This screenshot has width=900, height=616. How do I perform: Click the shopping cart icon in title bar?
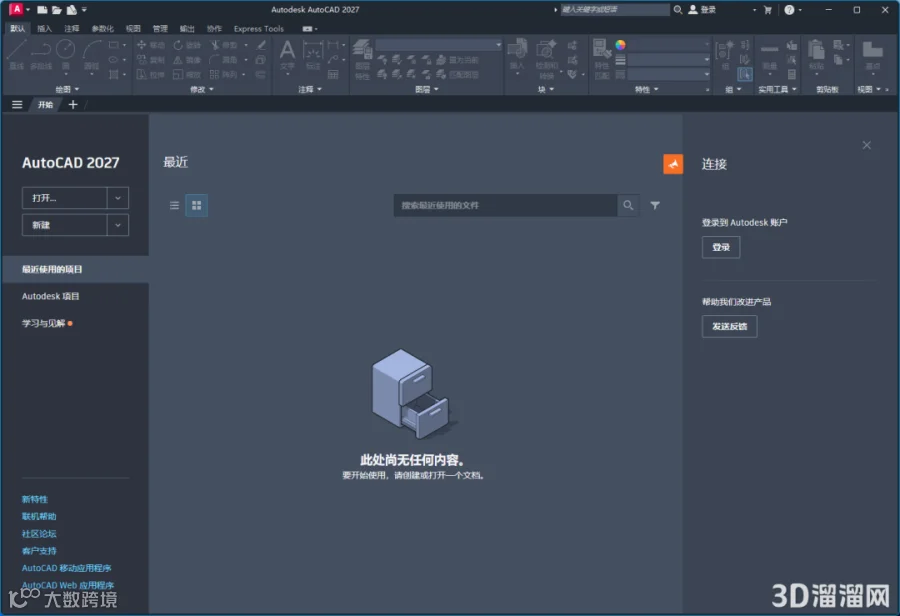click(x=767, y=10)
